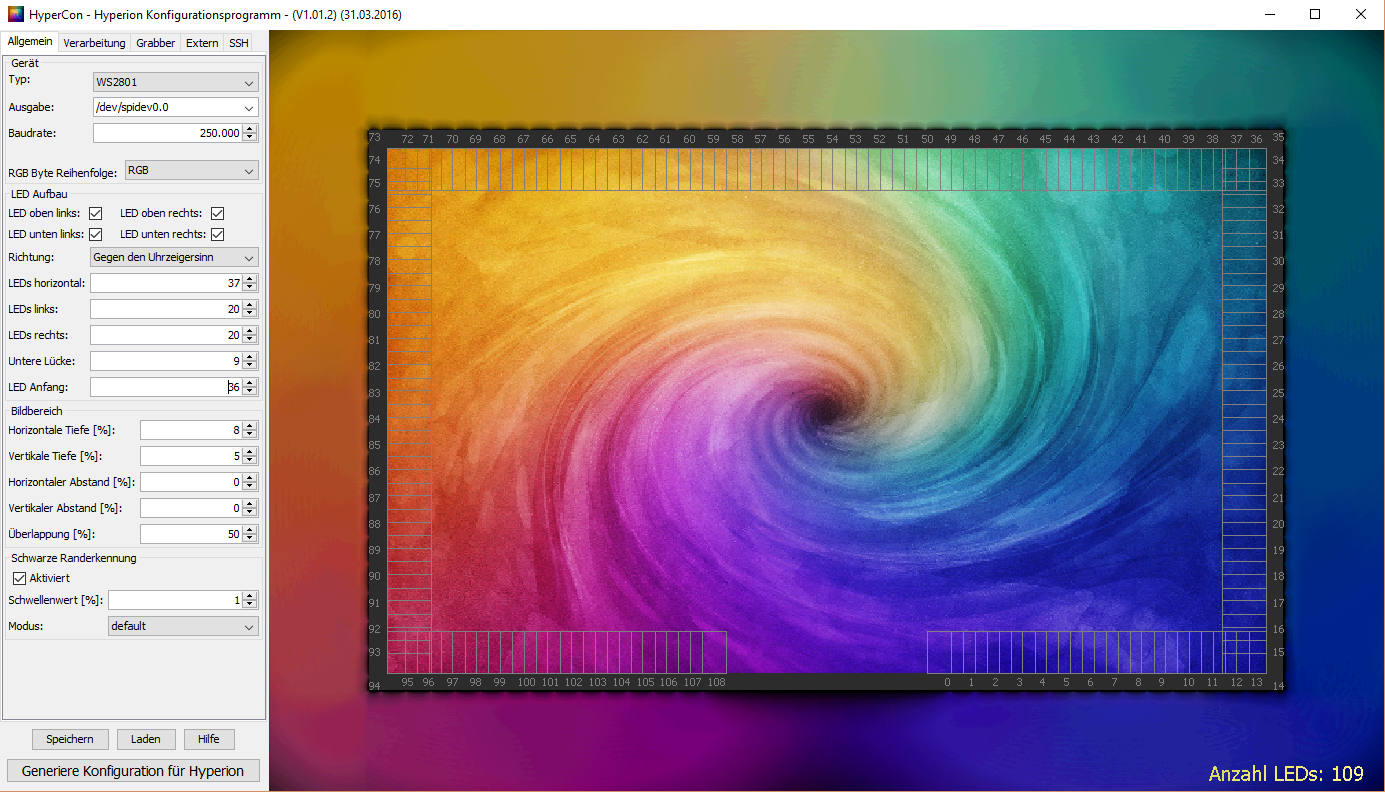Increase Schwellenwert using the up arrow

pyautogui.click(x=250, y=595)
